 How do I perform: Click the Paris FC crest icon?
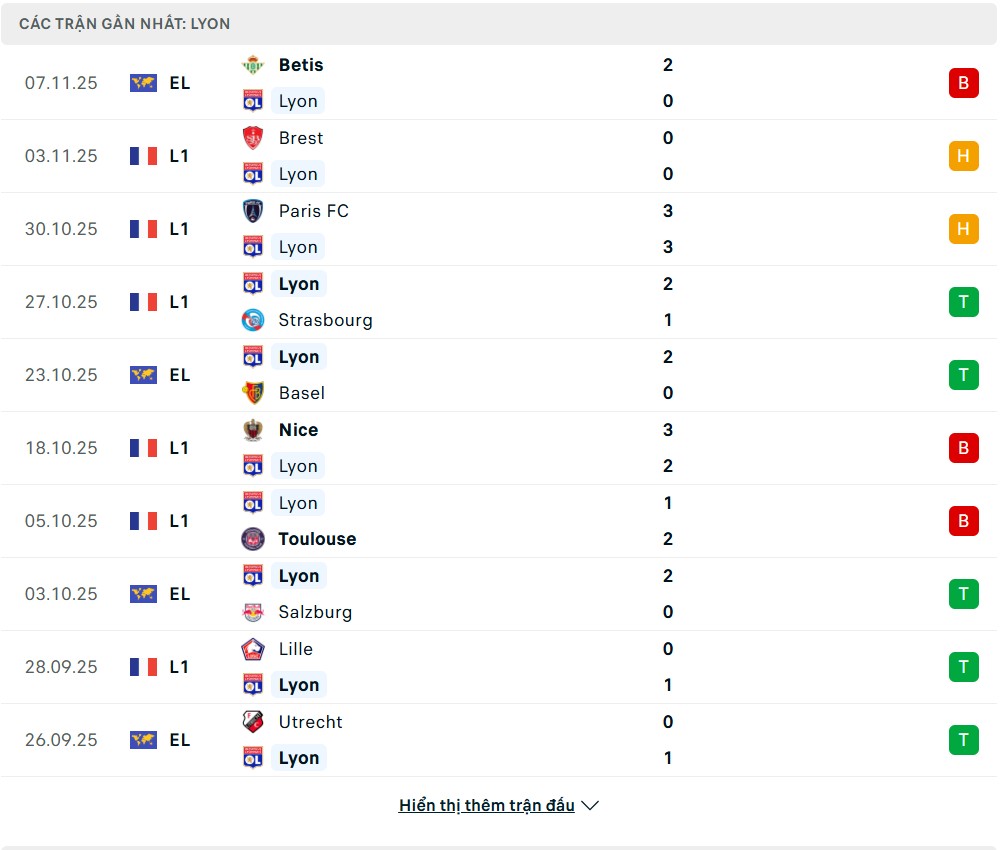[x=253, y=211]
